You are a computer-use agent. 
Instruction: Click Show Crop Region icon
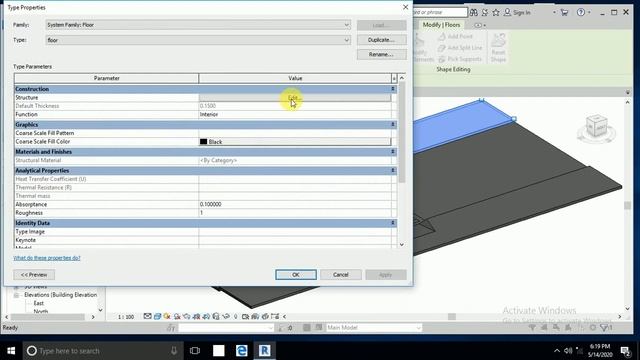point(206,316)
